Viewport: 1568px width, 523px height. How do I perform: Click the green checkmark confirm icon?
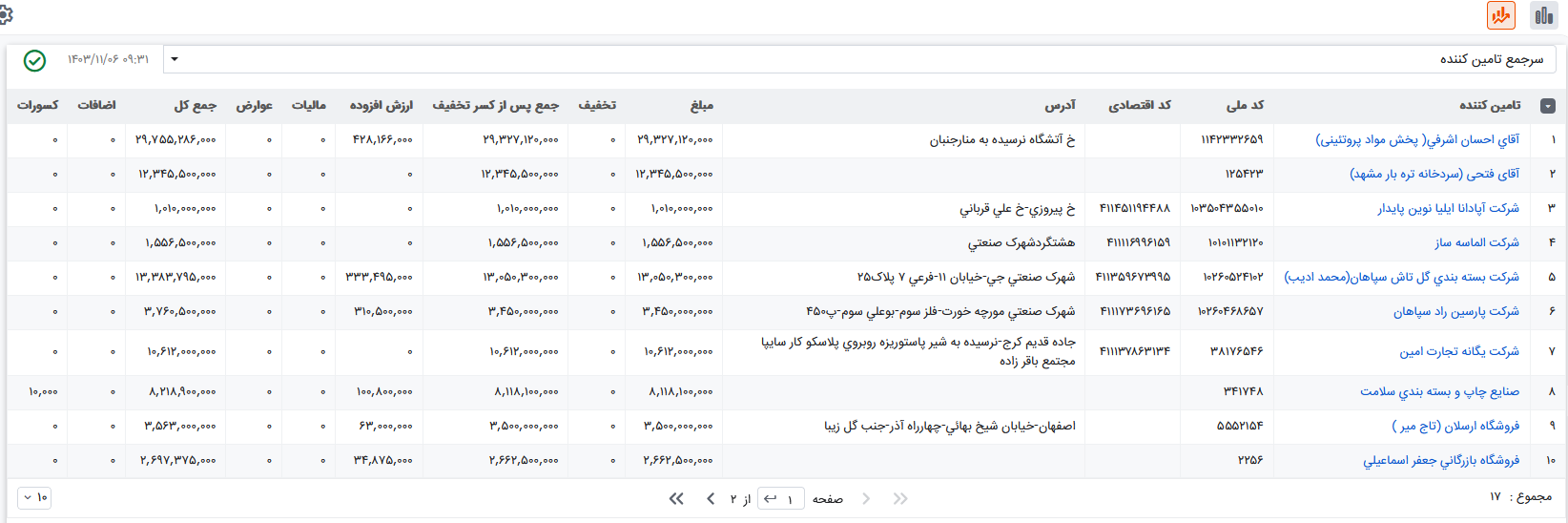tap(34, 60)
